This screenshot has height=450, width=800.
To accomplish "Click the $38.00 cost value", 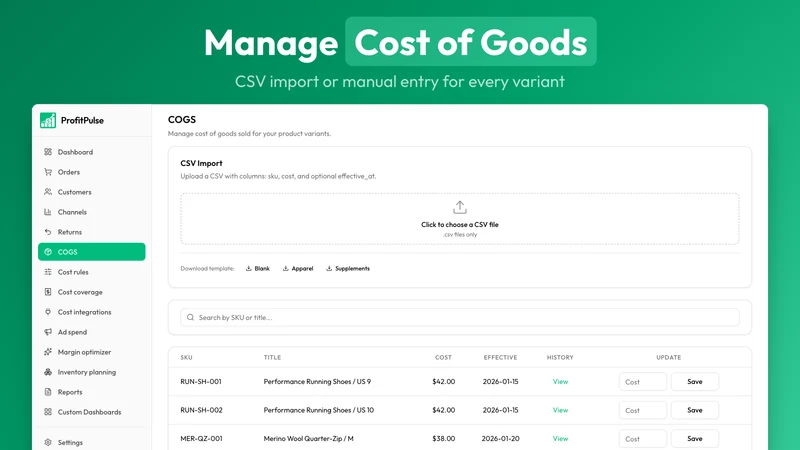I will (x=443, y=439).
